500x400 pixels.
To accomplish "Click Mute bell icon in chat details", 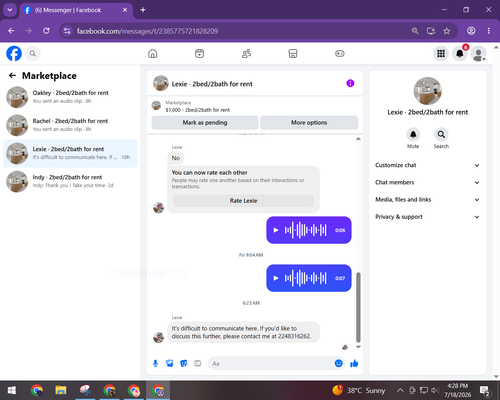I will click(413, 134).
